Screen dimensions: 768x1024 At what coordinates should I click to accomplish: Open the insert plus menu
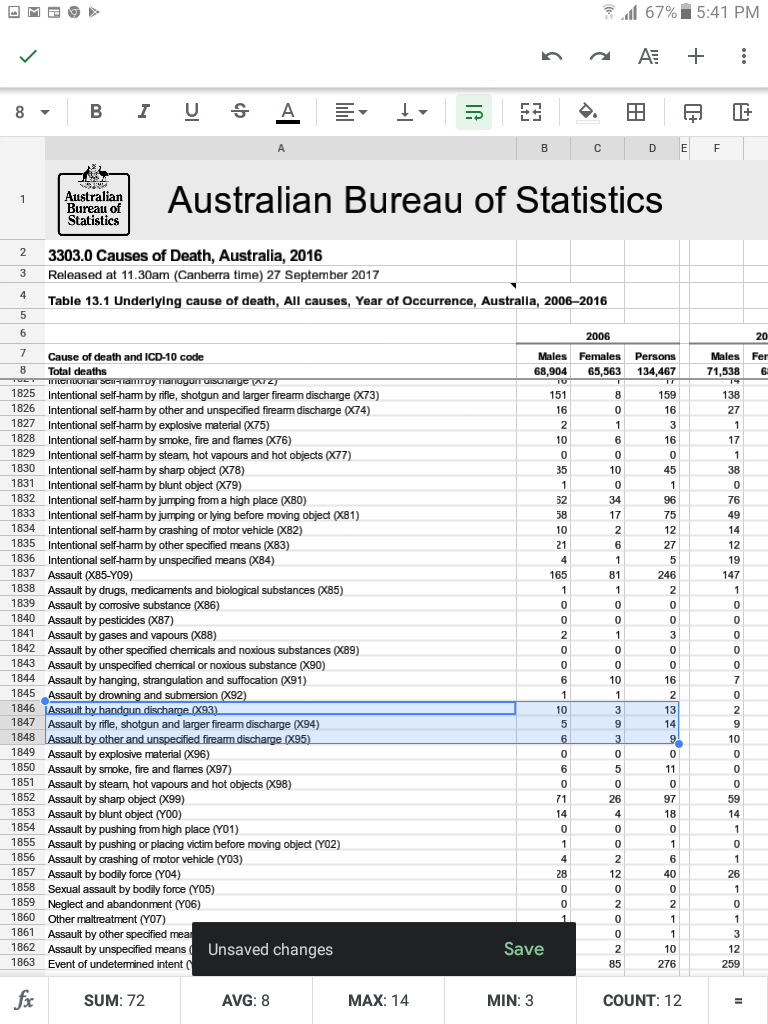[696, 57]
